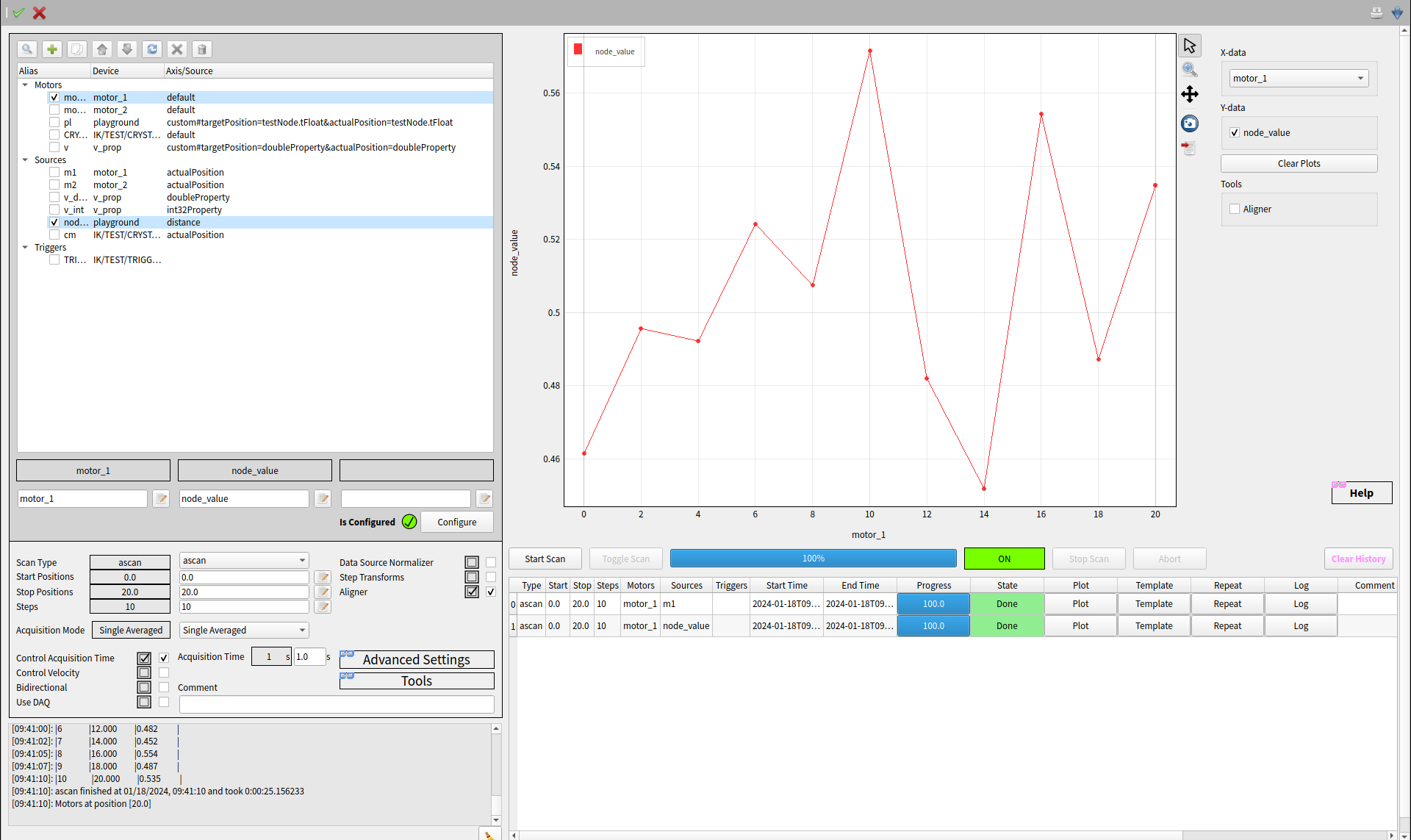Screen dimensions: 1411x840
Task: Click the edit icon for Stop Positions
Action: [x=323, y=592]
